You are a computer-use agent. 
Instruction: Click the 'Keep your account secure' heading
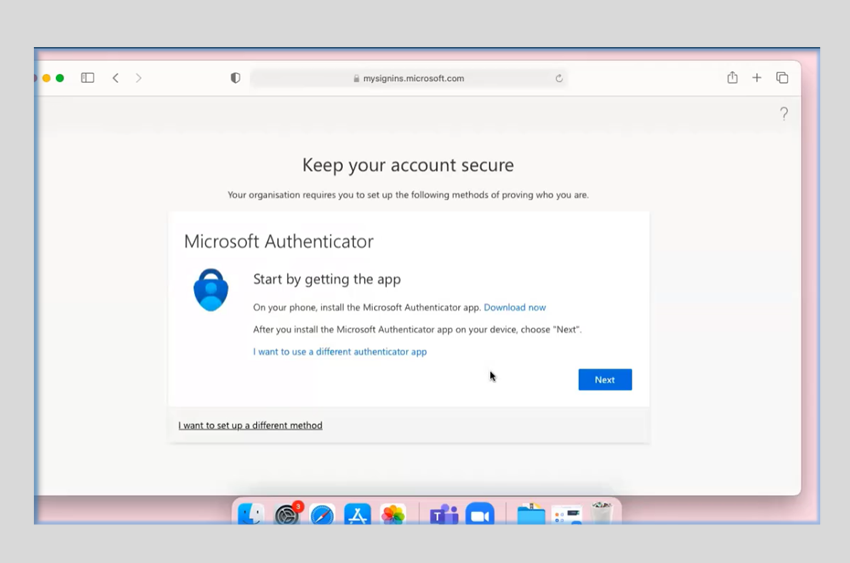408,165
